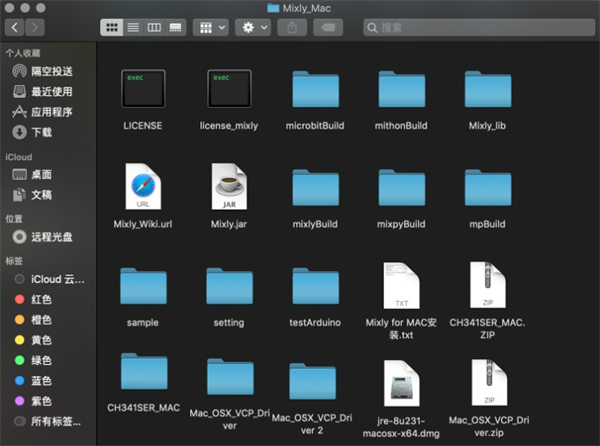Select the microbitBuild folder

point(316,89)
